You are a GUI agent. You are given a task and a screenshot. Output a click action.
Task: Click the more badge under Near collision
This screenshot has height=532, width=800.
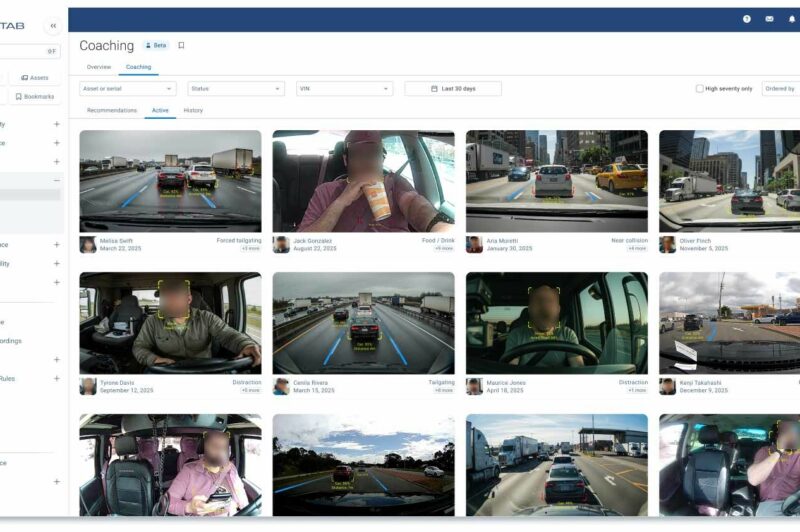coord(637,248)
